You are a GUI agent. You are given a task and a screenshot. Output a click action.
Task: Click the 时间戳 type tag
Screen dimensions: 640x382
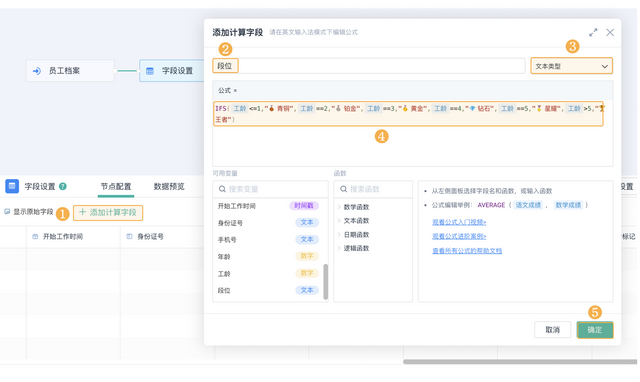click(x=304, y=206)
